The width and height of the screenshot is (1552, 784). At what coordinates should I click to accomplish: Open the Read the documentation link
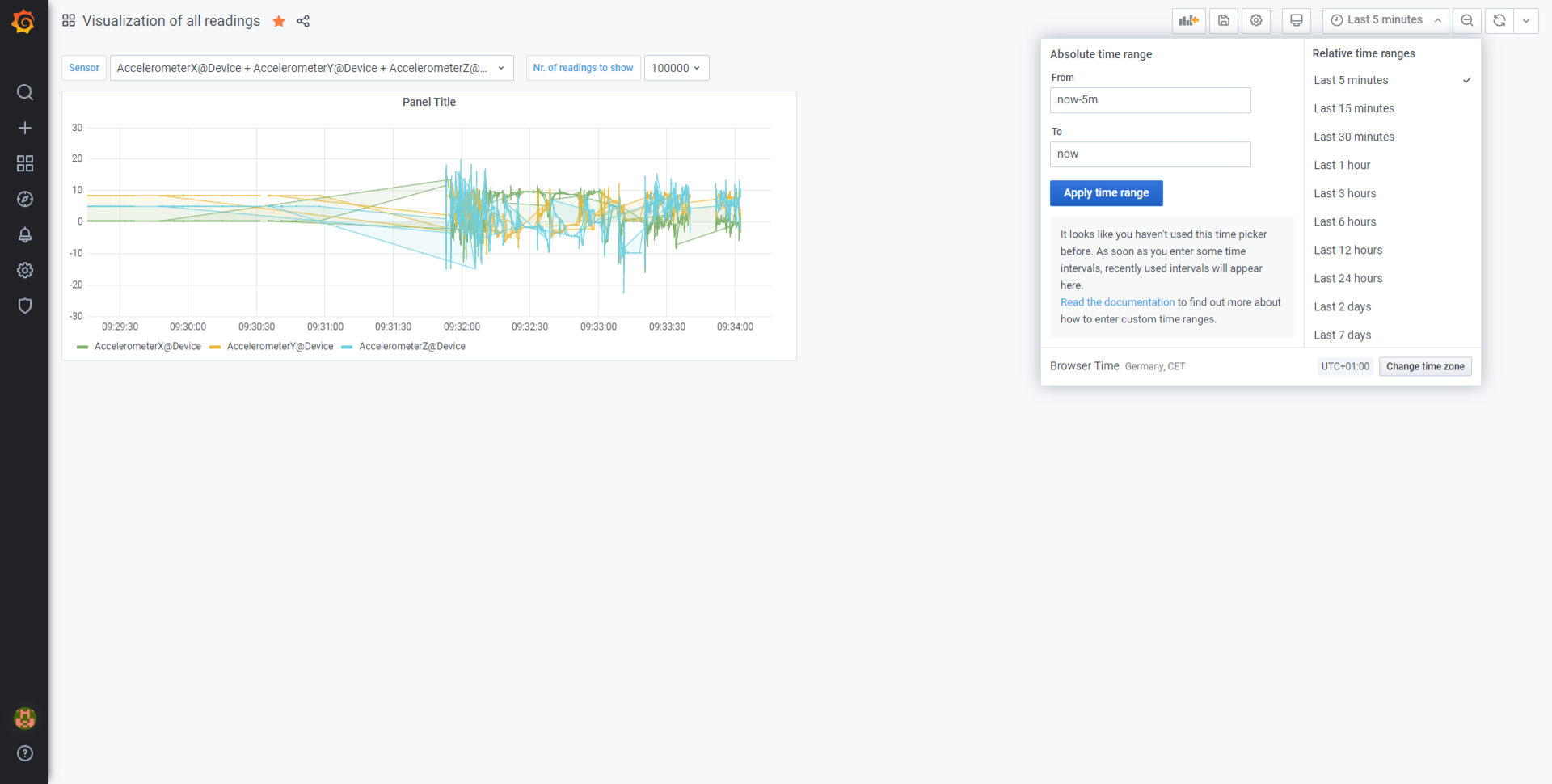coord(1118,302)
